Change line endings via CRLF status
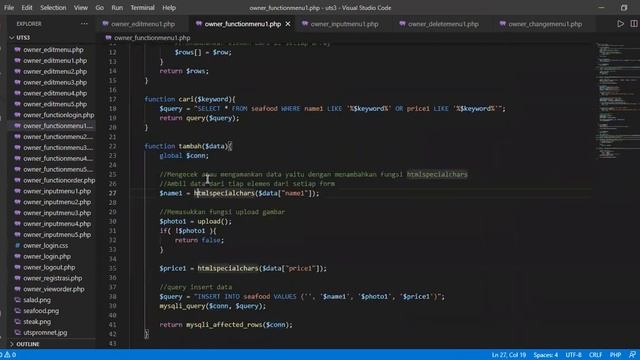The image size is (640, 360). point(596,355)
